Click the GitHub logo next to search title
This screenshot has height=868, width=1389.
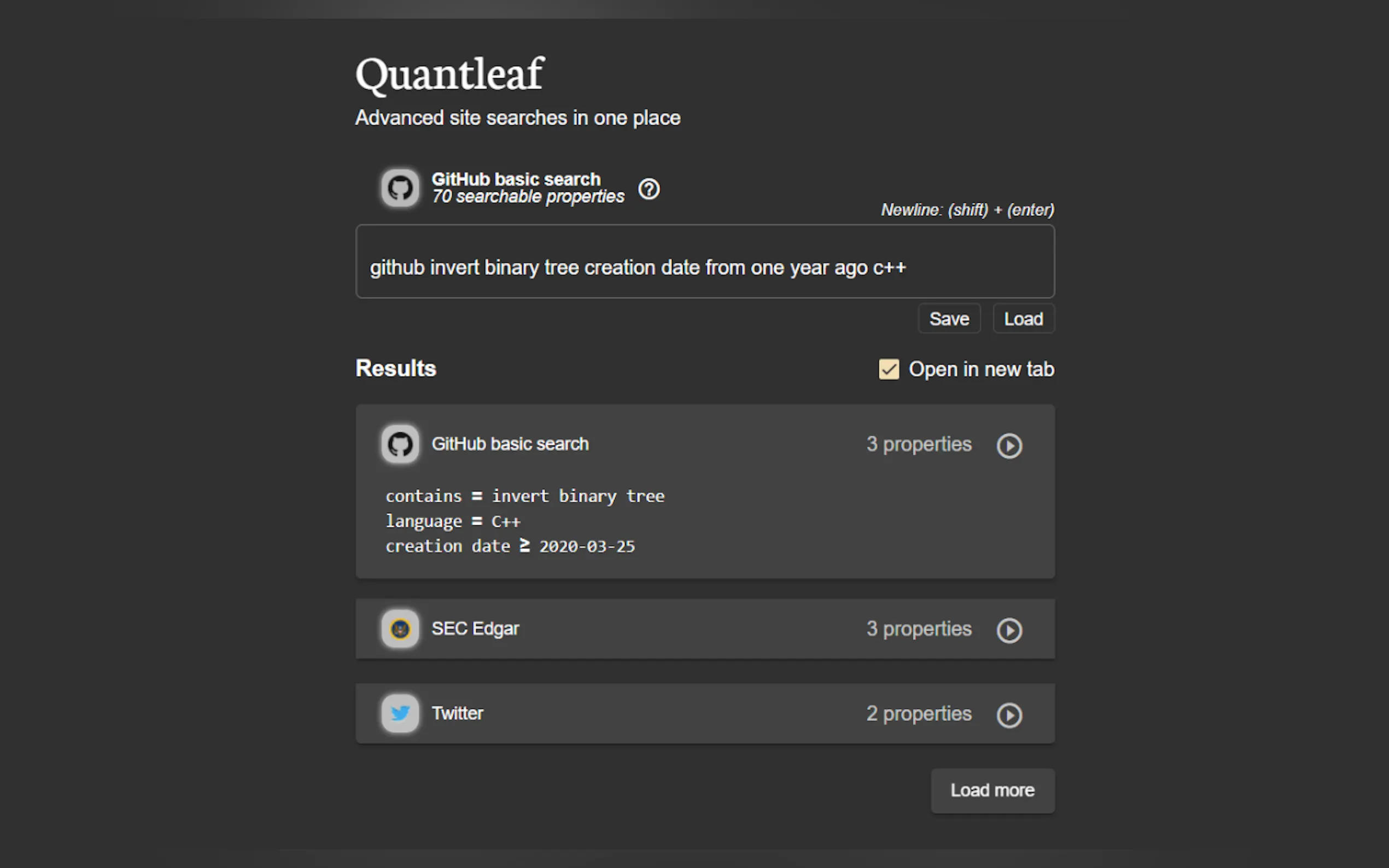[x=400, y=187]
